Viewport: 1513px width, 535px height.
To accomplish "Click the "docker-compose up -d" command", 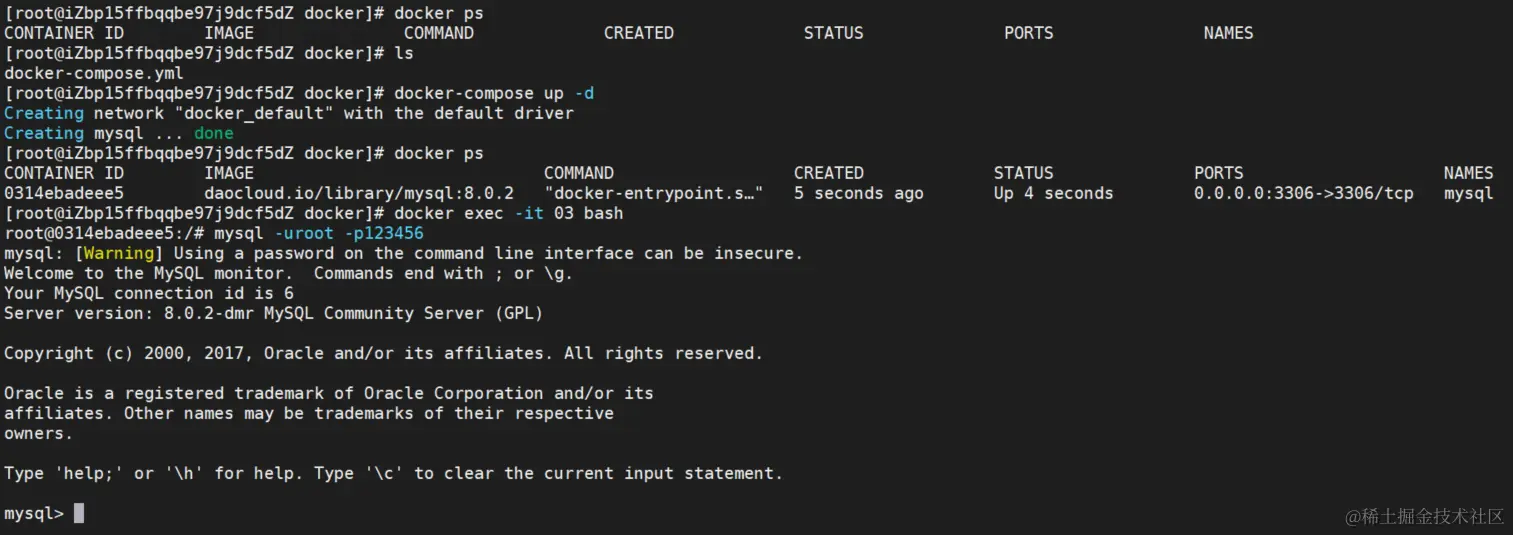I will click(494, 93).
